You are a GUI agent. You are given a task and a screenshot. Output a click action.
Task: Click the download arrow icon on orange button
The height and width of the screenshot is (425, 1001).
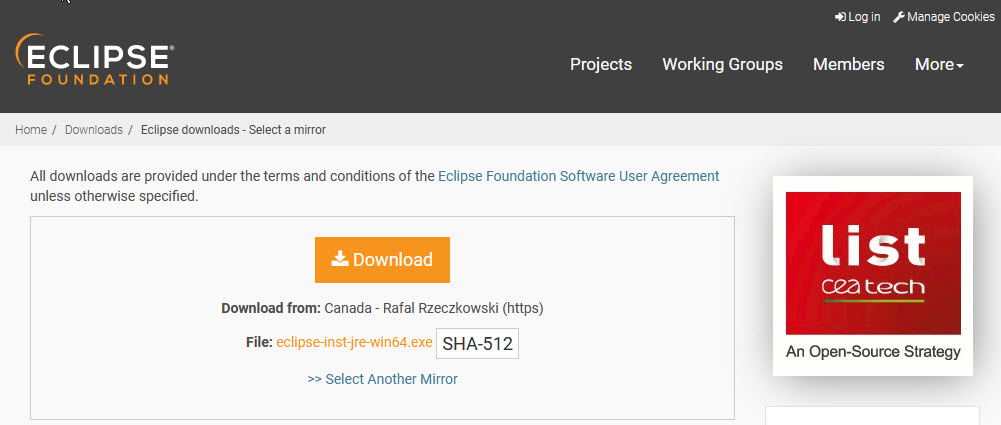(x=340, y=259)
